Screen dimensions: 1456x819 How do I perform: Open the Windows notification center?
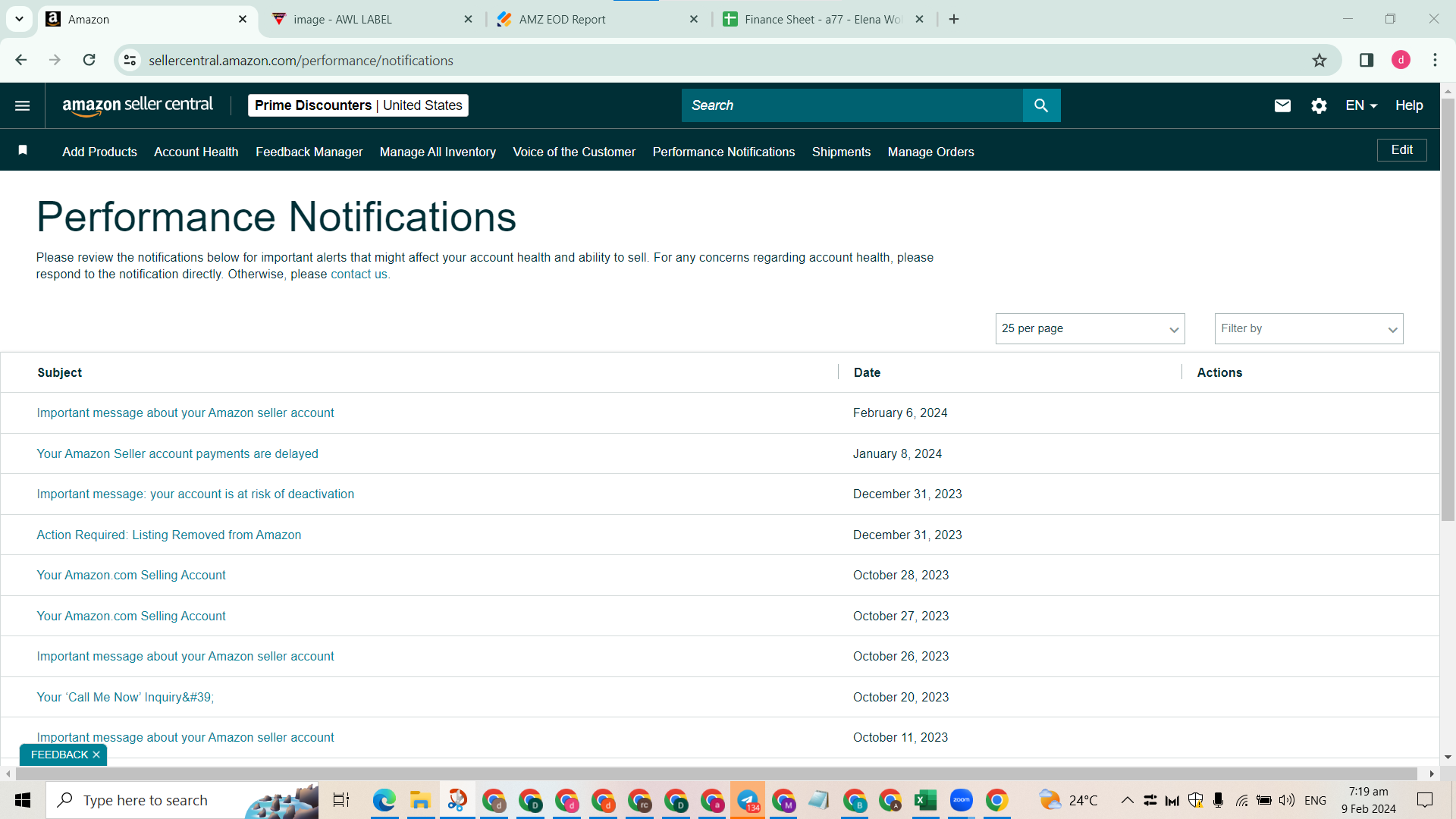click(1425, 800)
